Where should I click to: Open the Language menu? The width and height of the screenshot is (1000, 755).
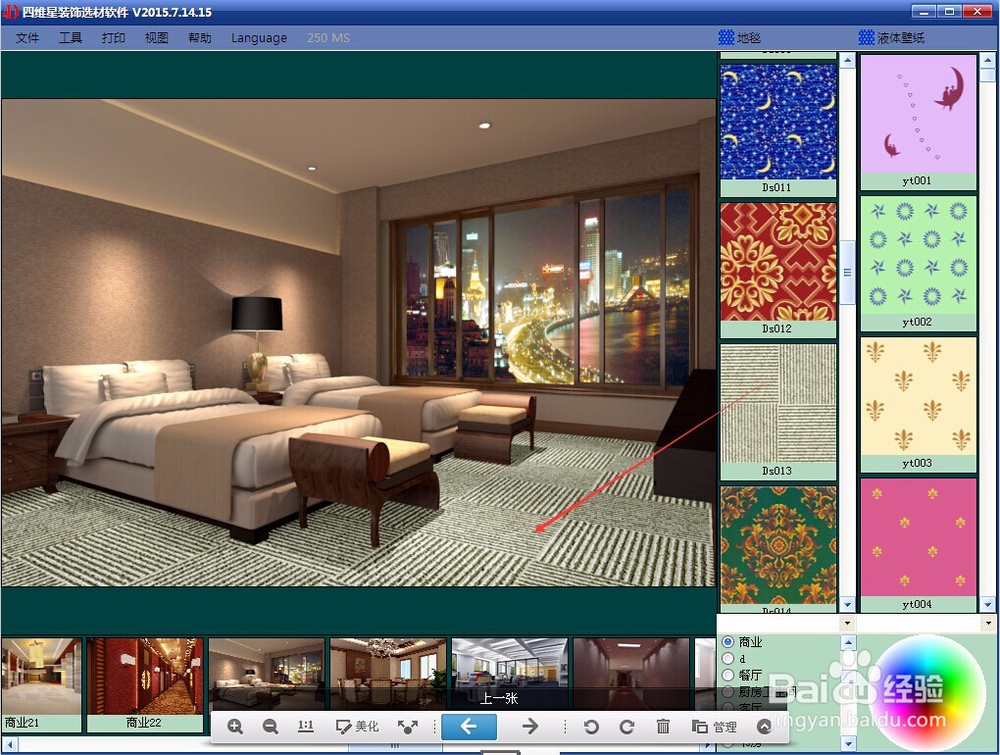(x=259, y=38)
